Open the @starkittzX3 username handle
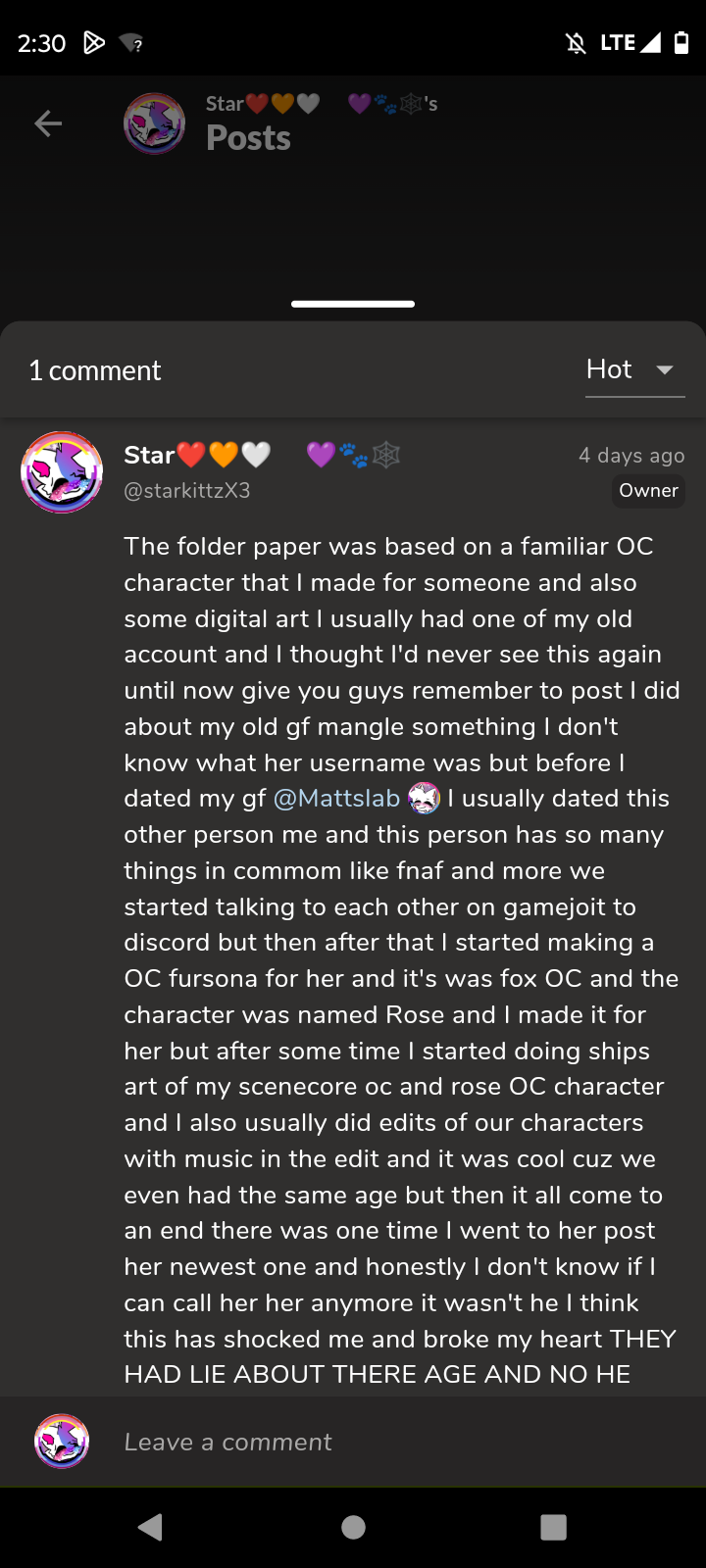706x1568 pixels. 187,491
